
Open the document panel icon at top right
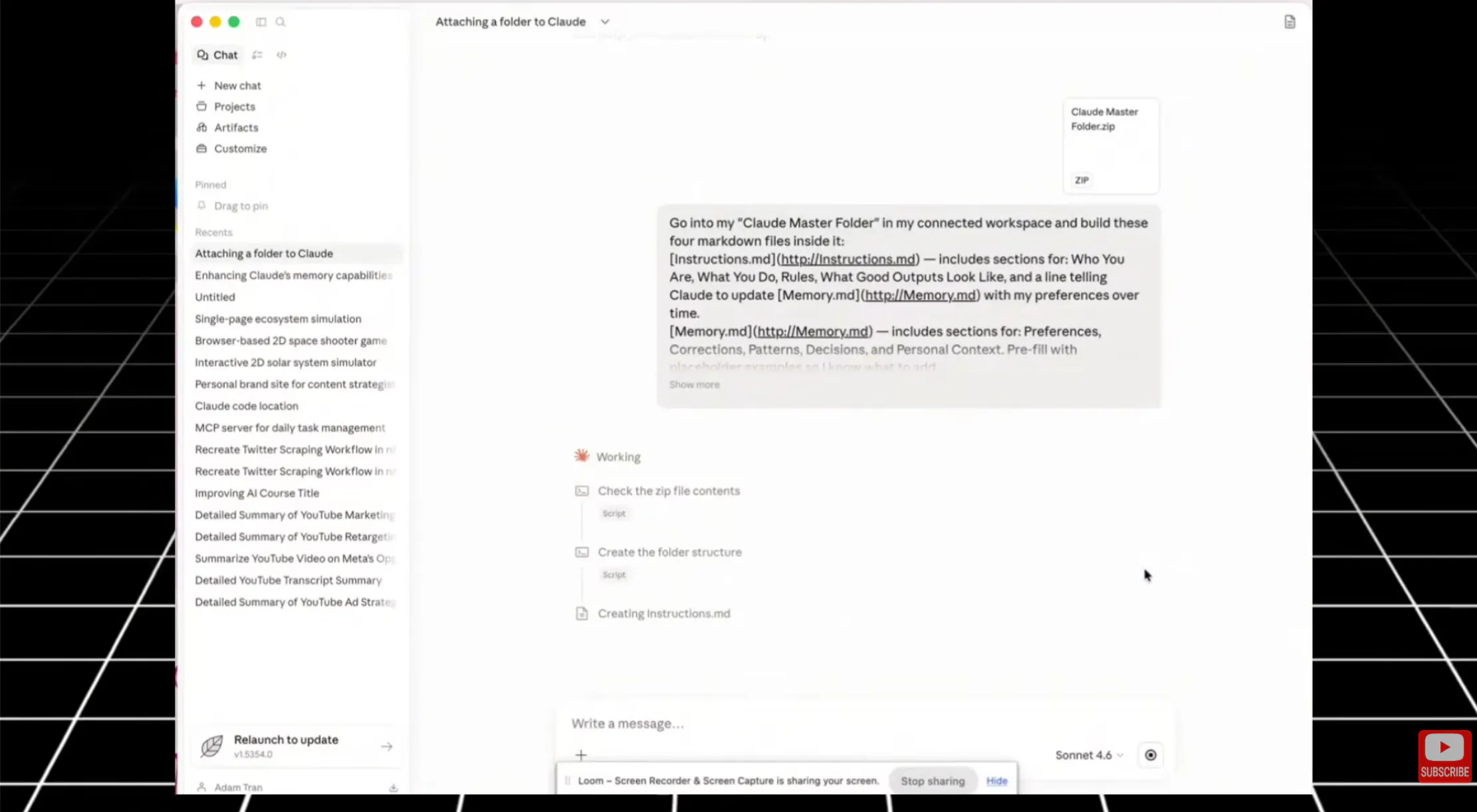tap(1290, 22)
